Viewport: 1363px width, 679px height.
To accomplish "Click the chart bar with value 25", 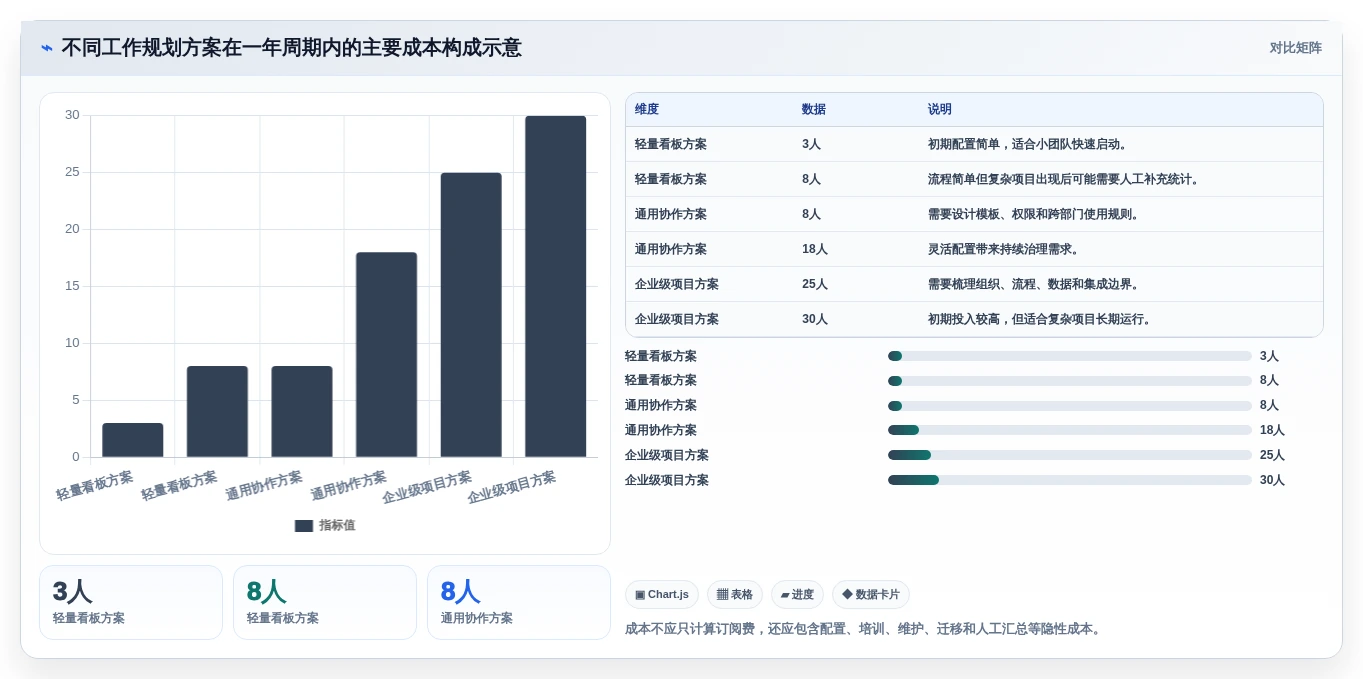I will (x=471, y=315).
